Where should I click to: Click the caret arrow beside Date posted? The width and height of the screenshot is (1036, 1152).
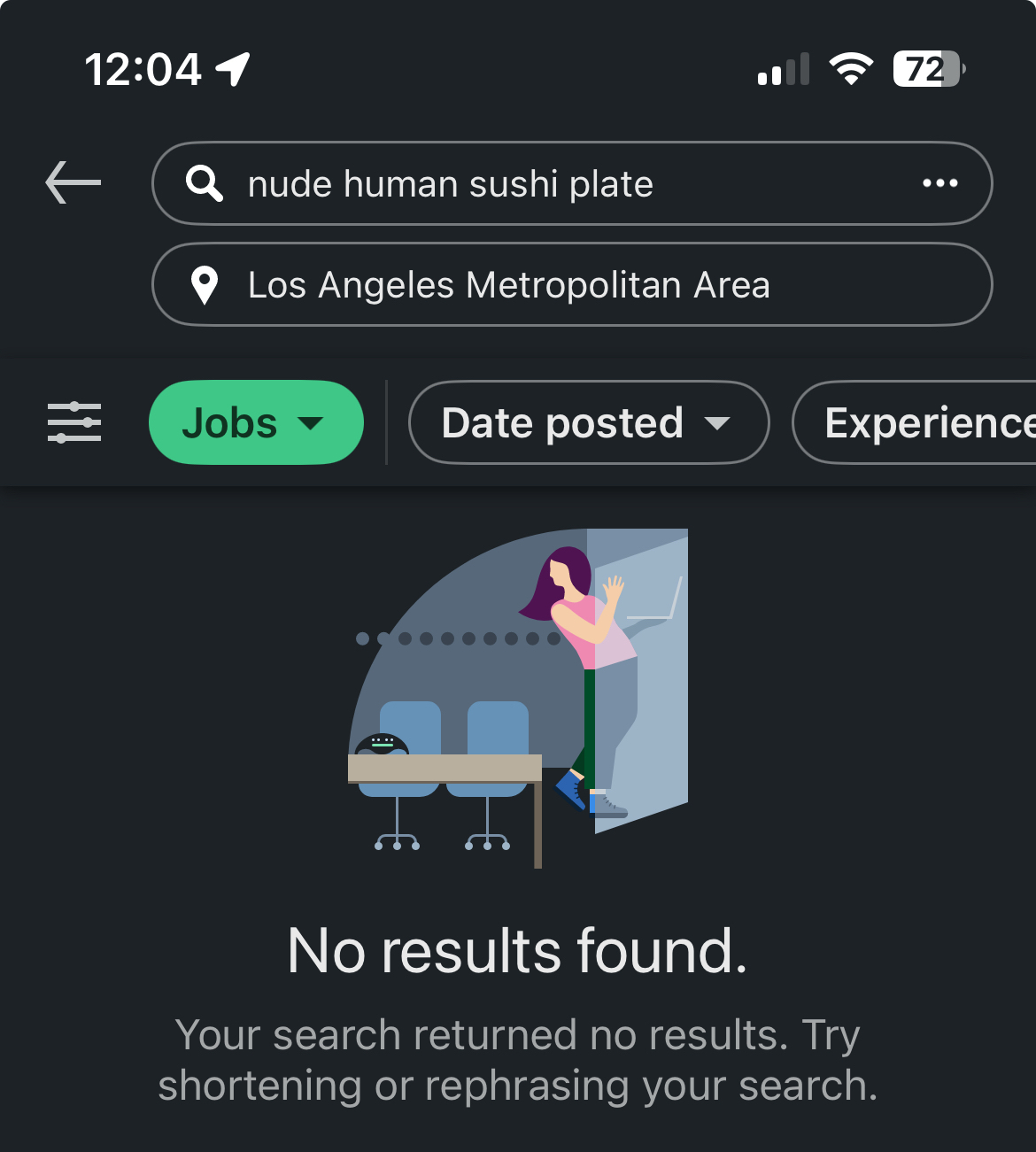pyautogui.click(x=717, y=423)
